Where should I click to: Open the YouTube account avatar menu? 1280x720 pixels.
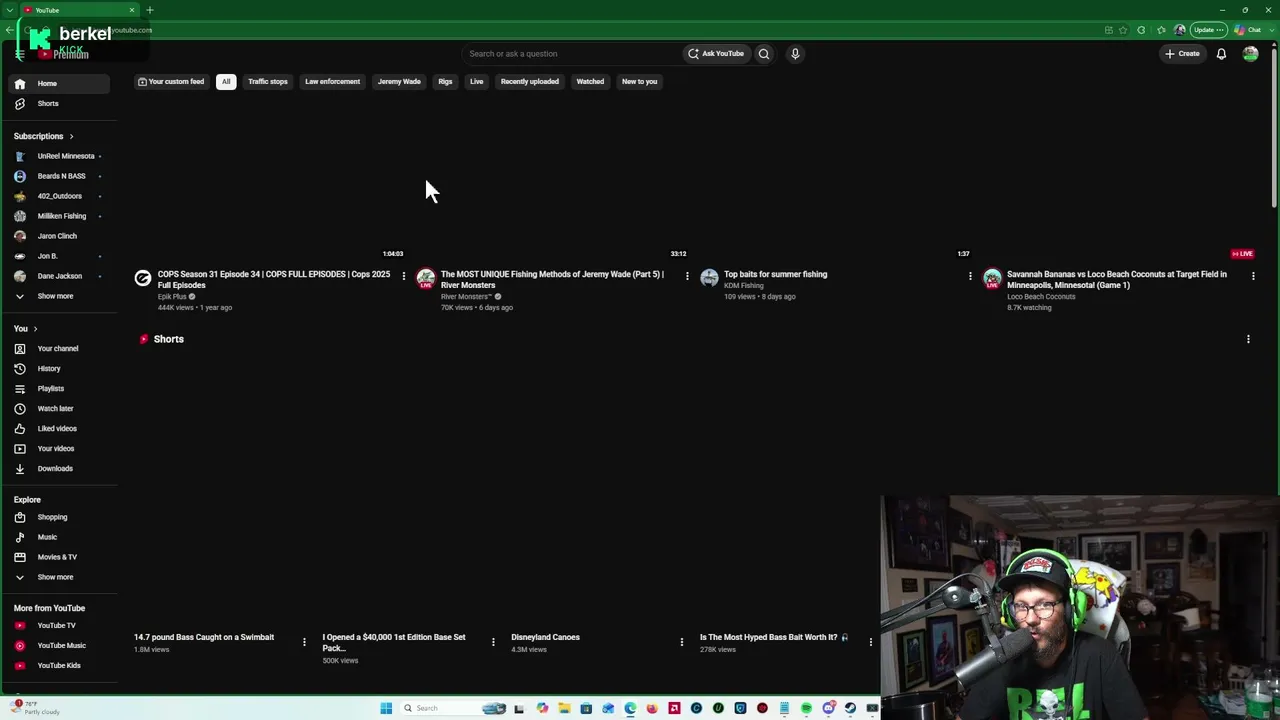(x=1250, y=54)
